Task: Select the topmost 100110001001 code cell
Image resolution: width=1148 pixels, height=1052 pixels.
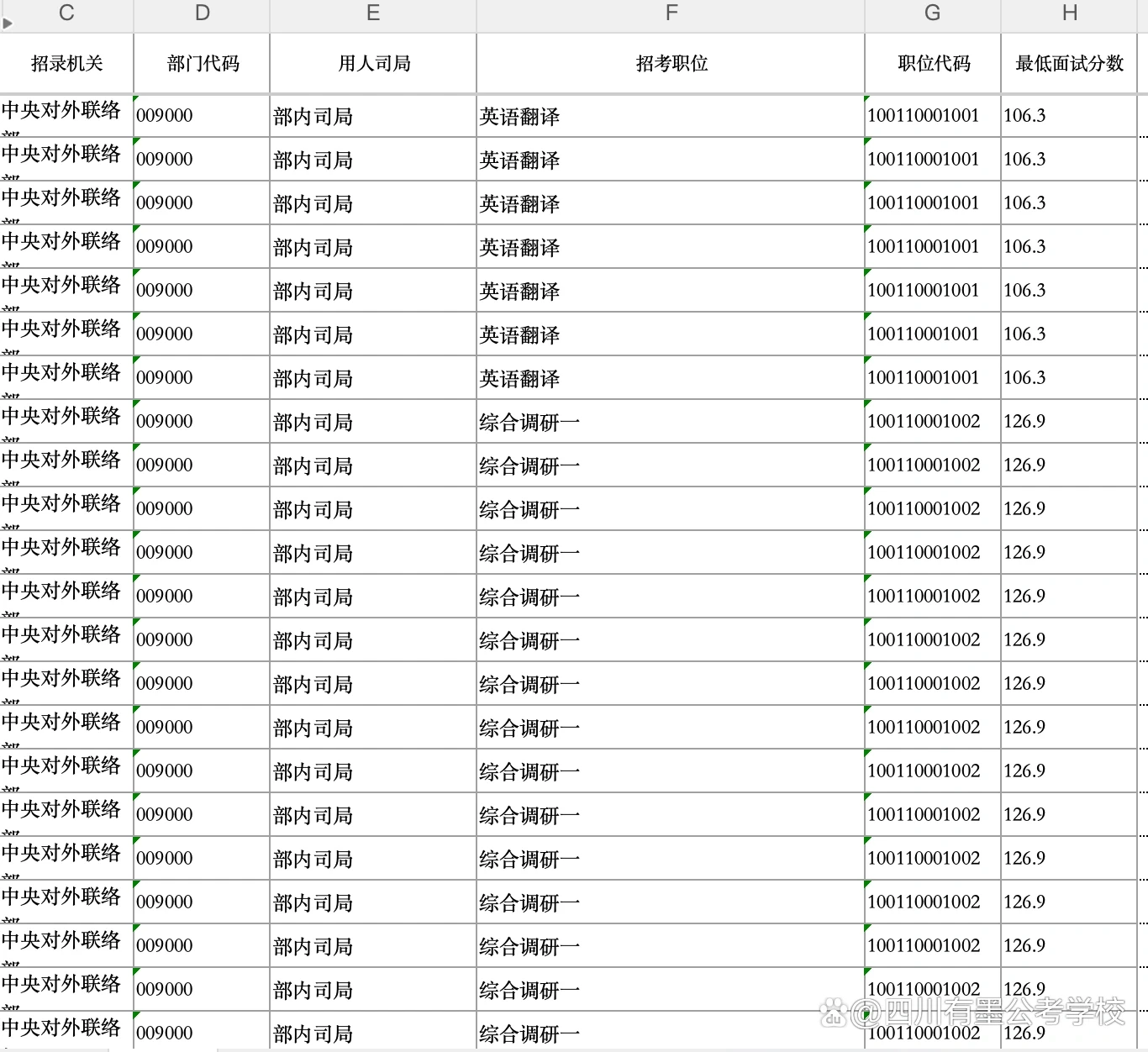Action: pyautogui.click(x=933, y=116)
